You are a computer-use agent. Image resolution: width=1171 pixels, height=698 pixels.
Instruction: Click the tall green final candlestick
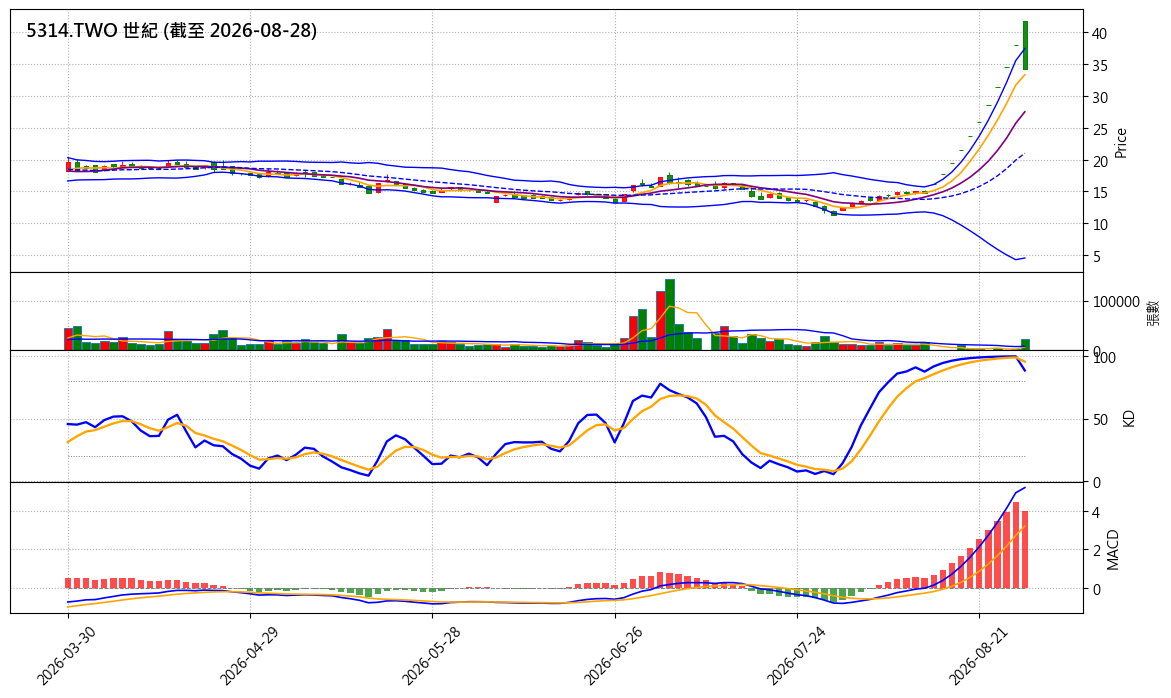(x=1025, y=46)
